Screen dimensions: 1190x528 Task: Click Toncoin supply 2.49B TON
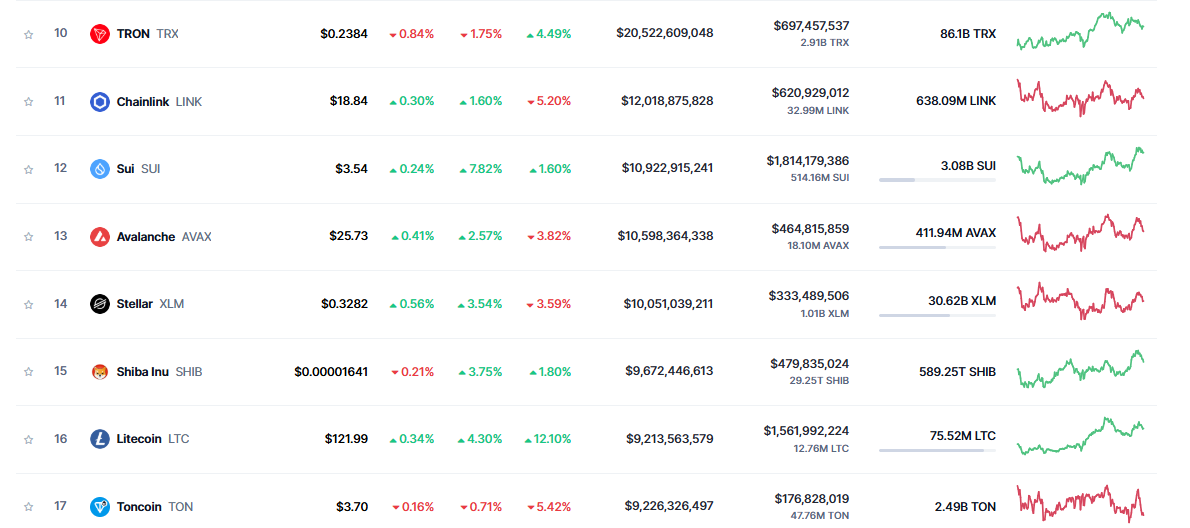coord(964,507)
